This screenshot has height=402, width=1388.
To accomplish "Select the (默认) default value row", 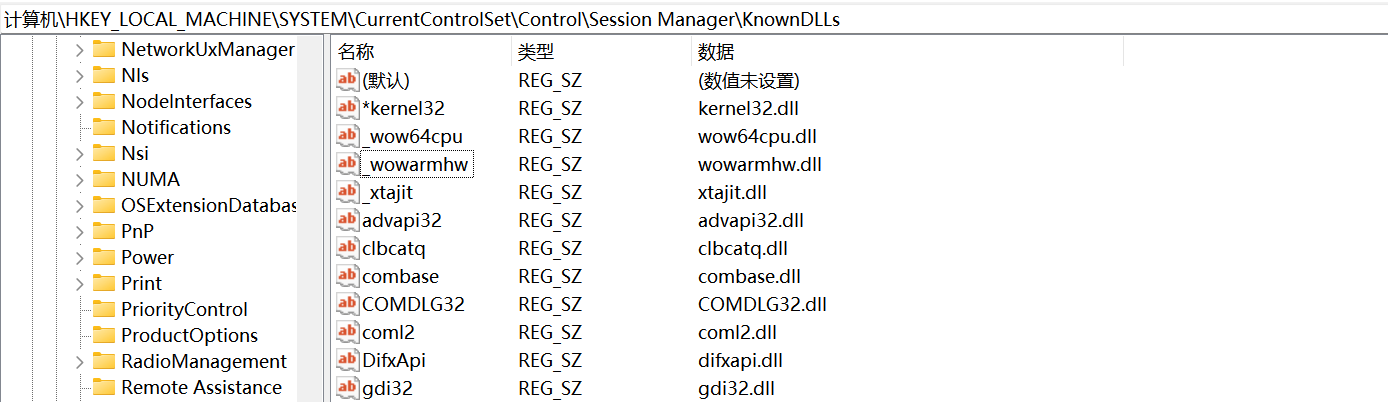I will (x=386, y=80).
